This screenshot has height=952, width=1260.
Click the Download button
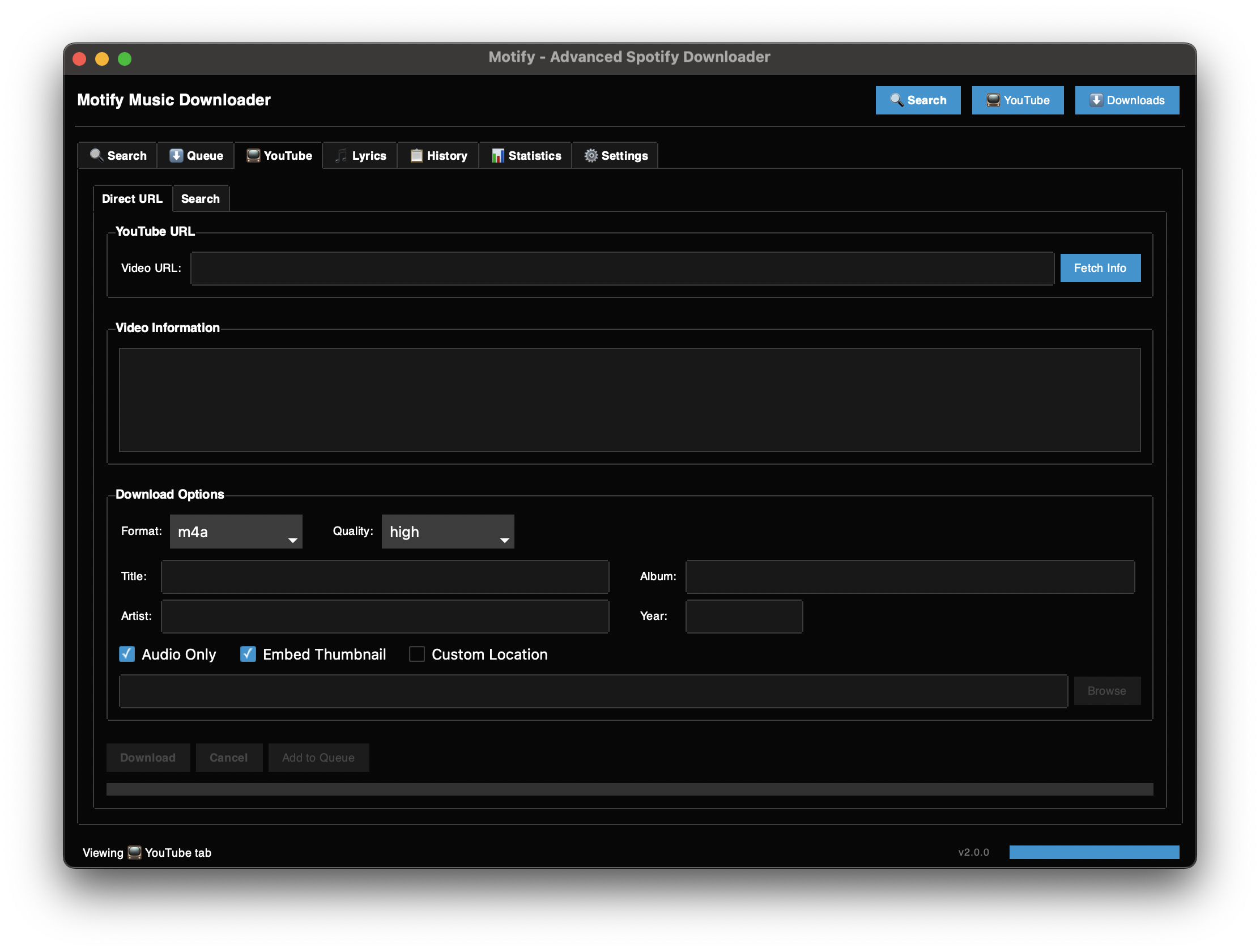(148, 757)
